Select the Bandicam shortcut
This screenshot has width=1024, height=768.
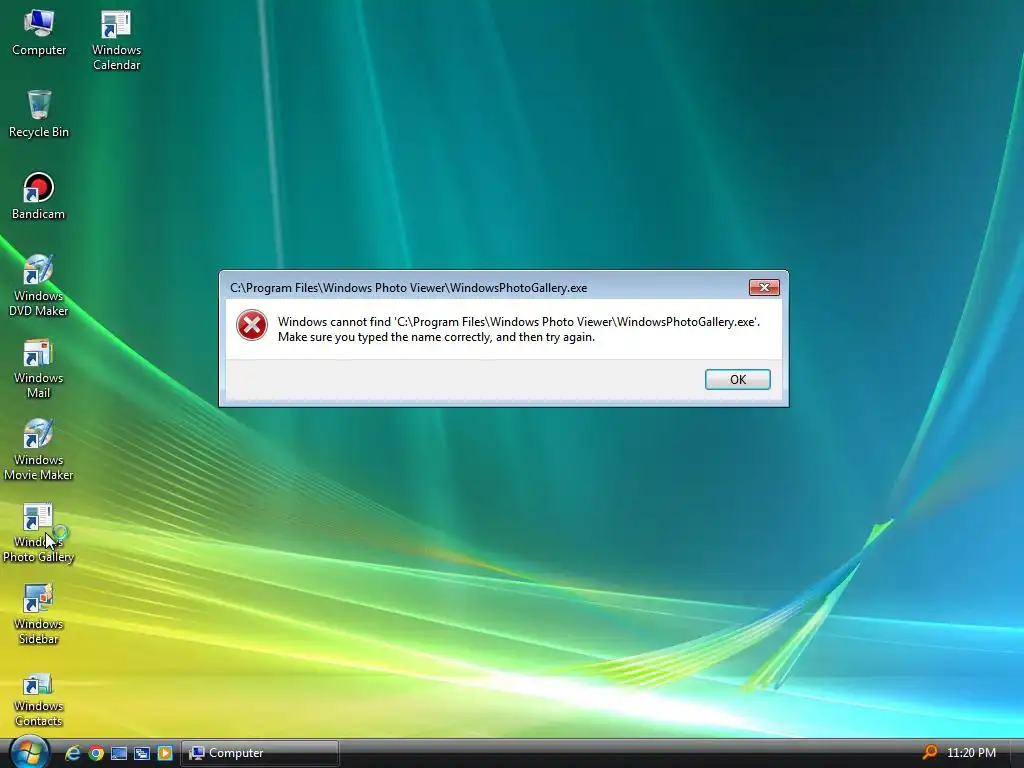coord(39,196)
